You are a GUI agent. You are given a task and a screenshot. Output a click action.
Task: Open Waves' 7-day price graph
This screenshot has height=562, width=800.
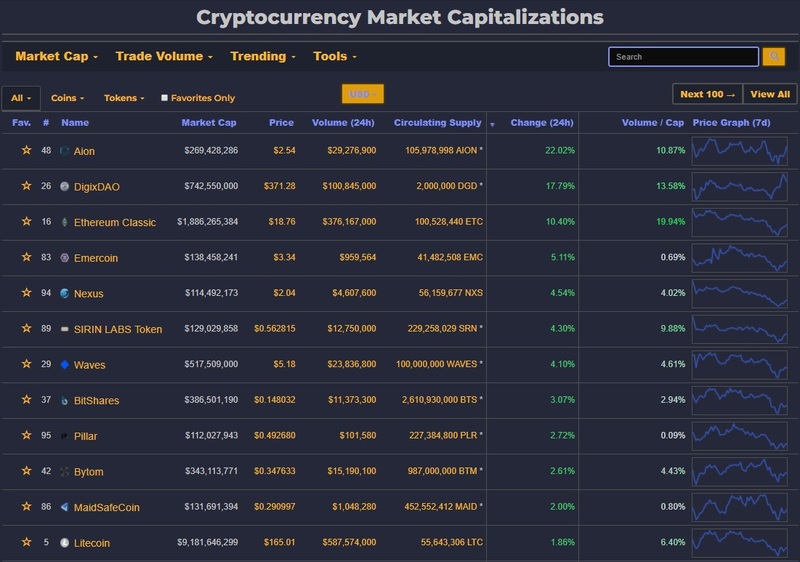739,365
